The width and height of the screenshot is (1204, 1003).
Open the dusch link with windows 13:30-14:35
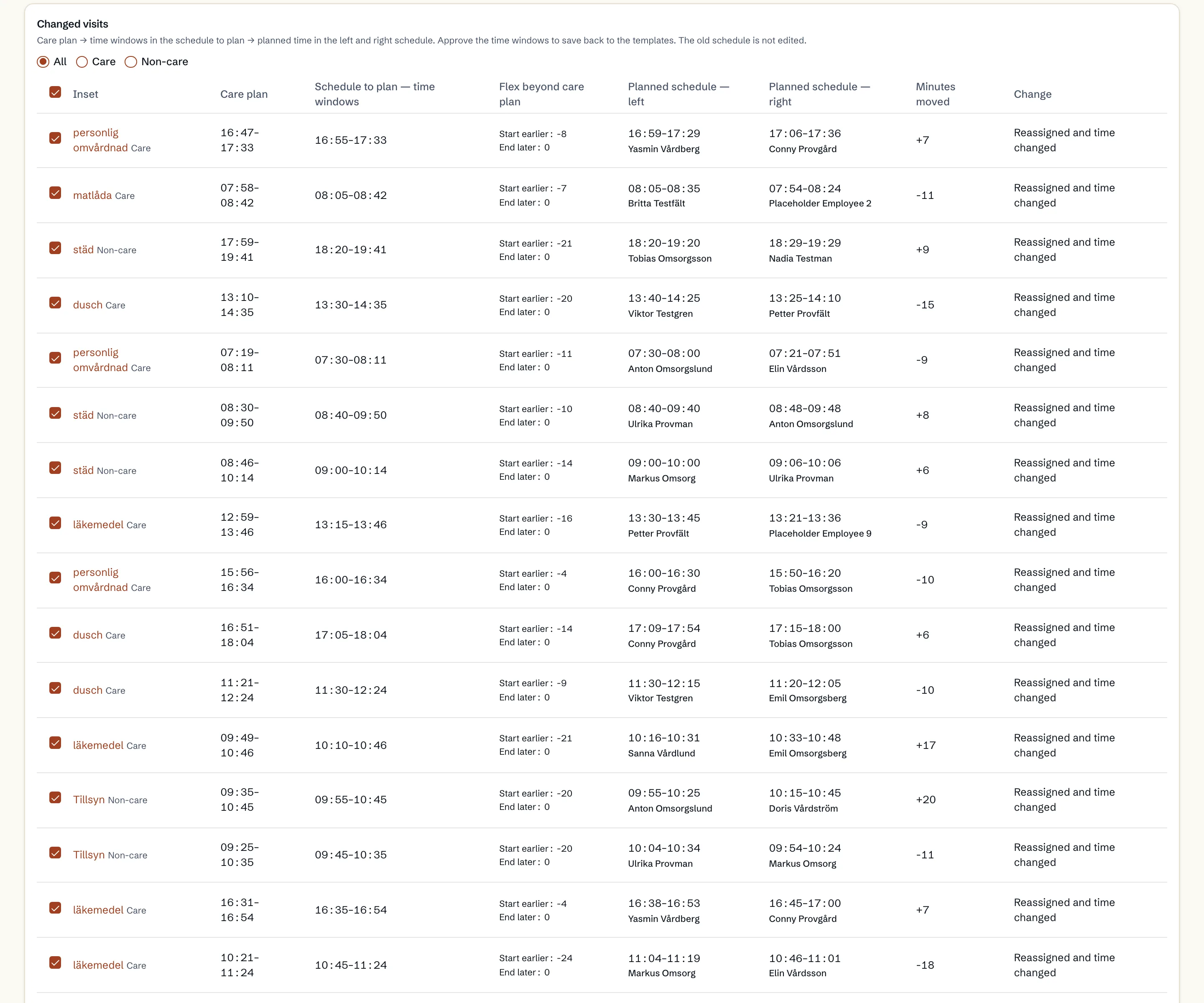[x=88, y=305]
